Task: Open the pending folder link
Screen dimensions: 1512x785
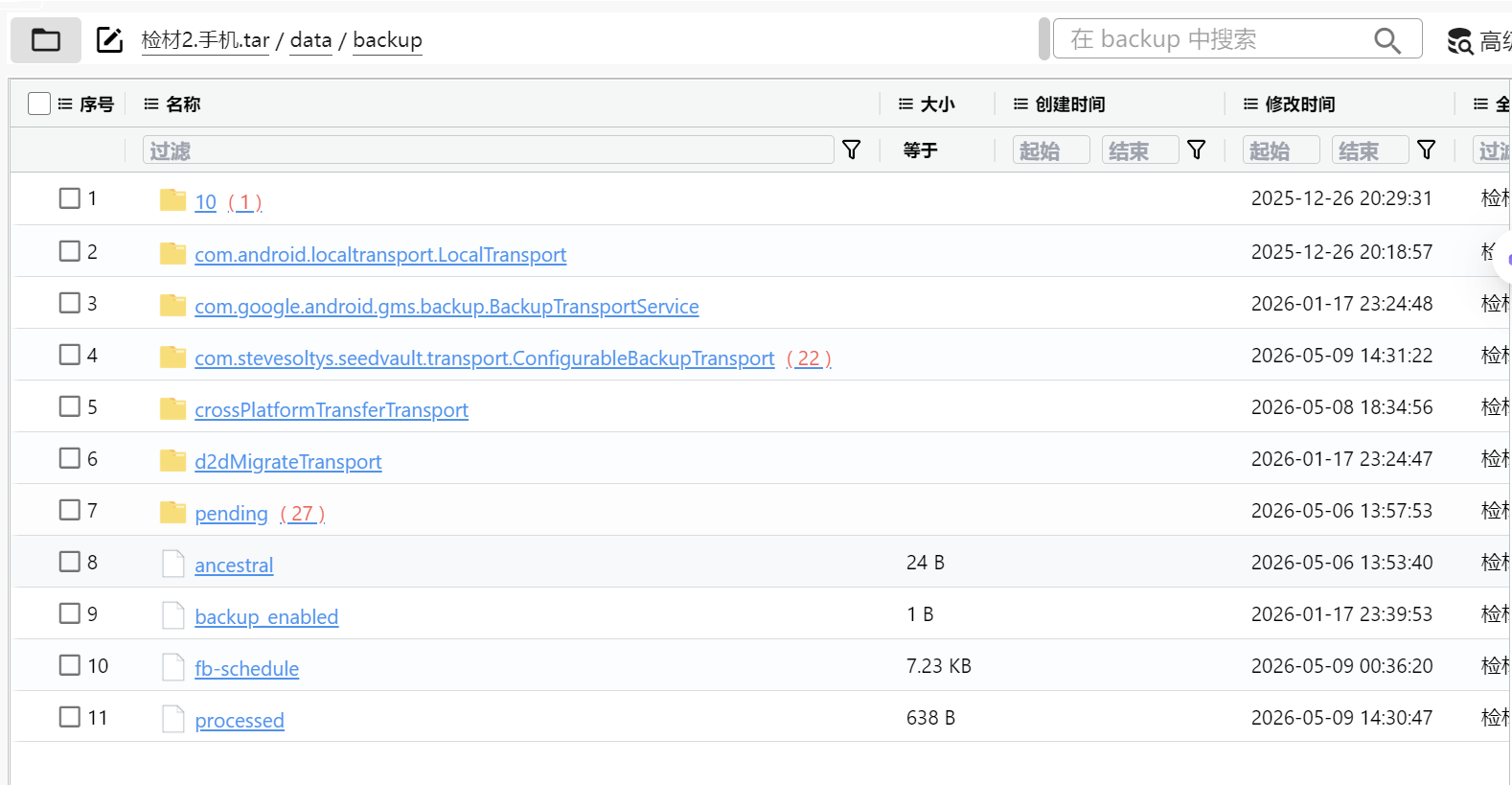Action: [x=231, y=514]
